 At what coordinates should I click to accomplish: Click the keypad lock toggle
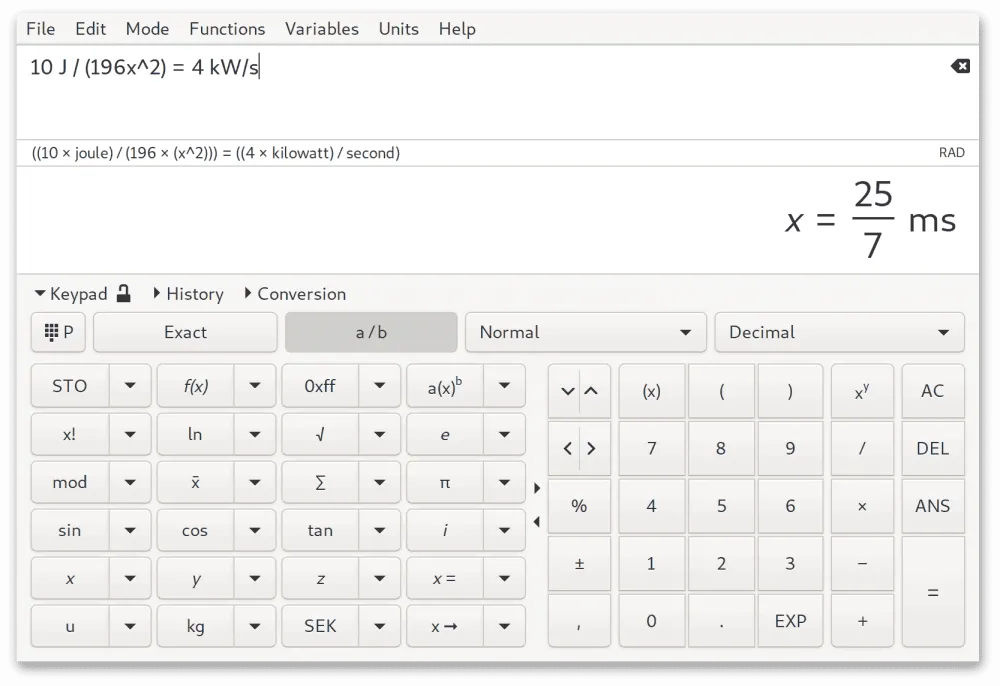123,293
